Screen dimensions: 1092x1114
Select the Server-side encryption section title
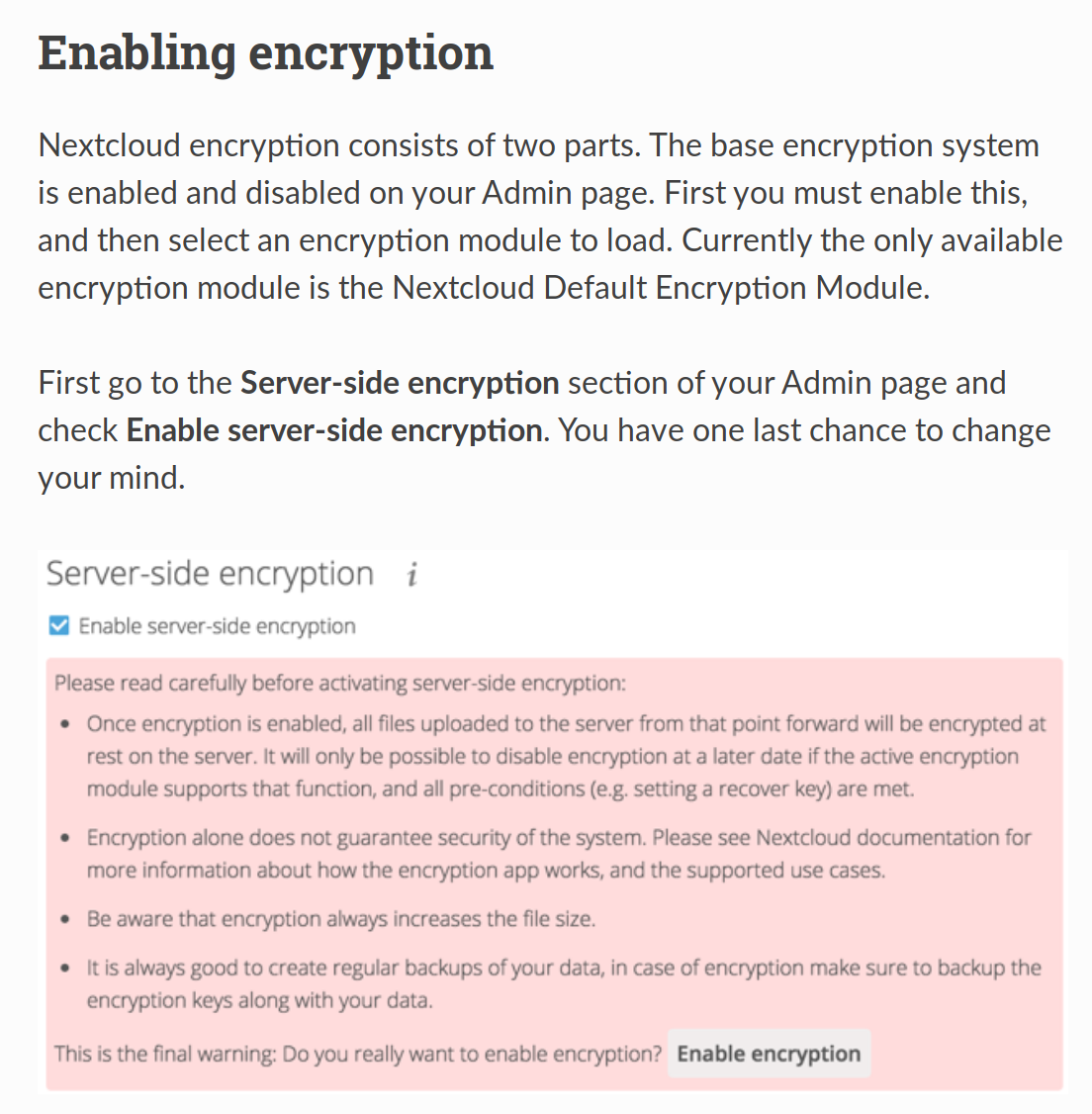tap(209, 573)
